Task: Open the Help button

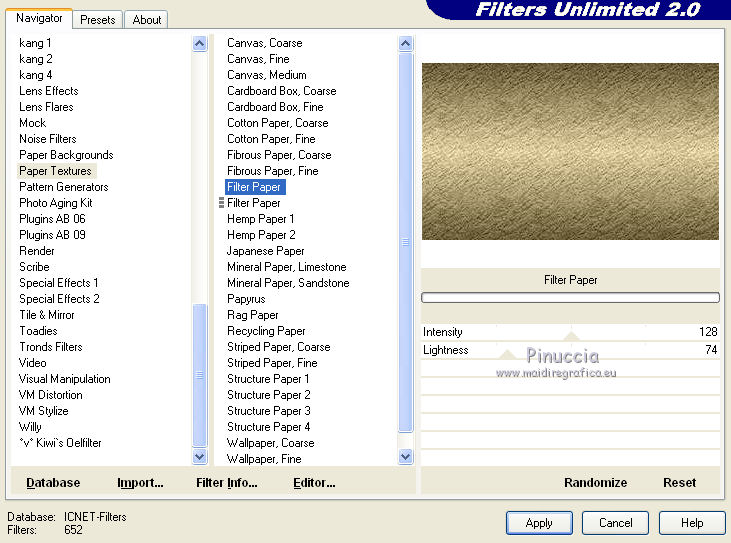Action: [692, 523]
